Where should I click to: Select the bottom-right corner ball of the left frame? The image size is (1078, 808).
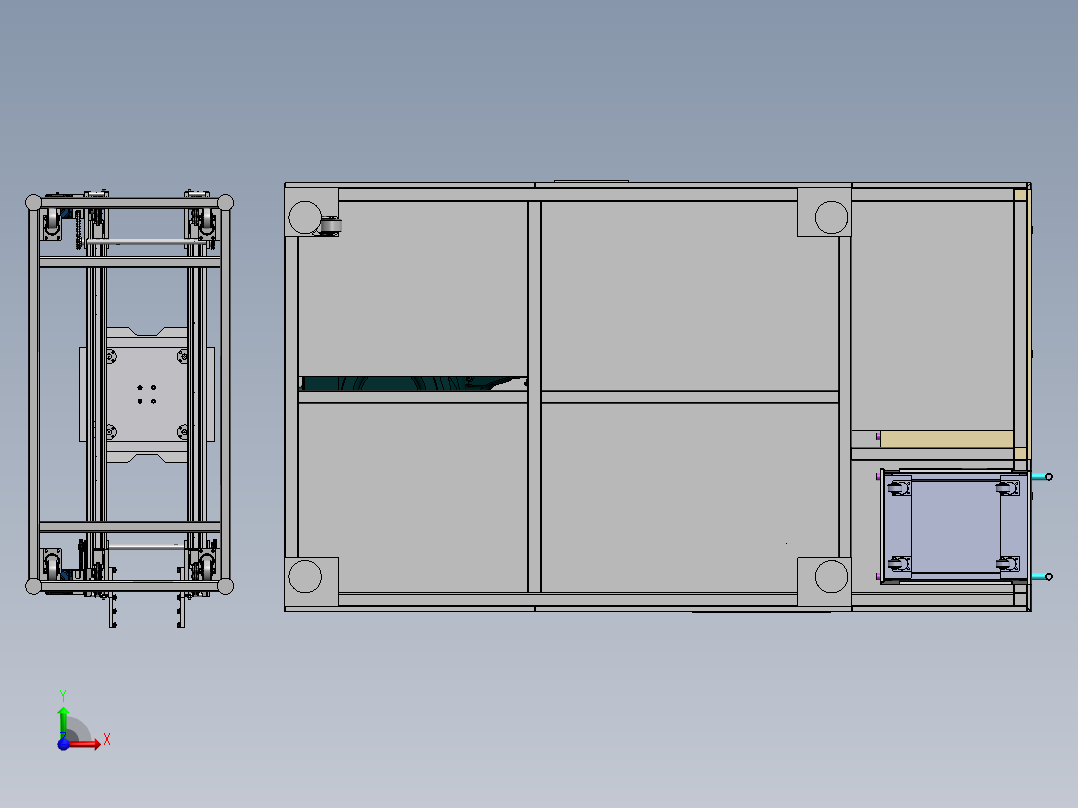pyautogui.click(x=226, y=587)
